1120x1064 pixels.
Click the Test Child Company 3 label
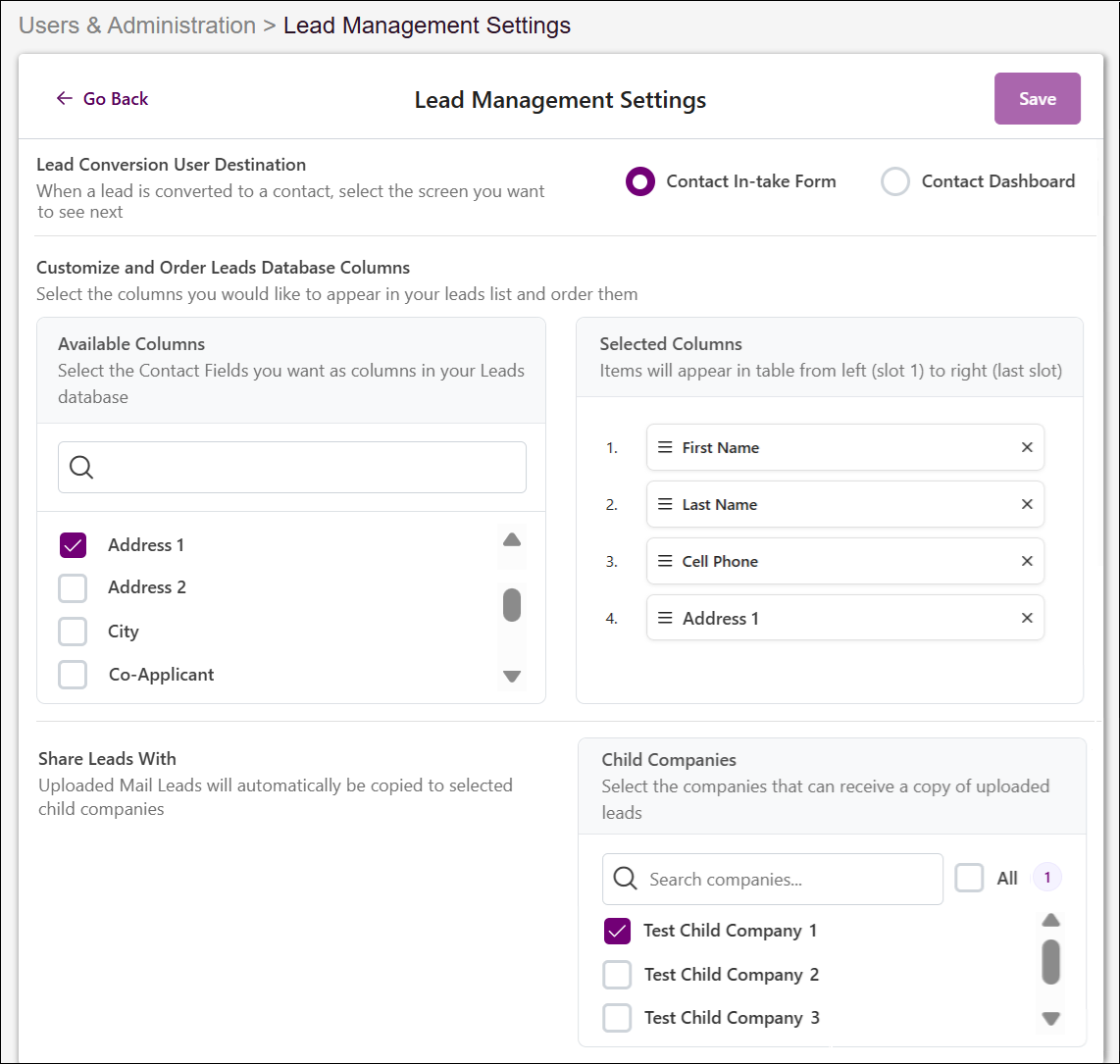click(732, 1018)
